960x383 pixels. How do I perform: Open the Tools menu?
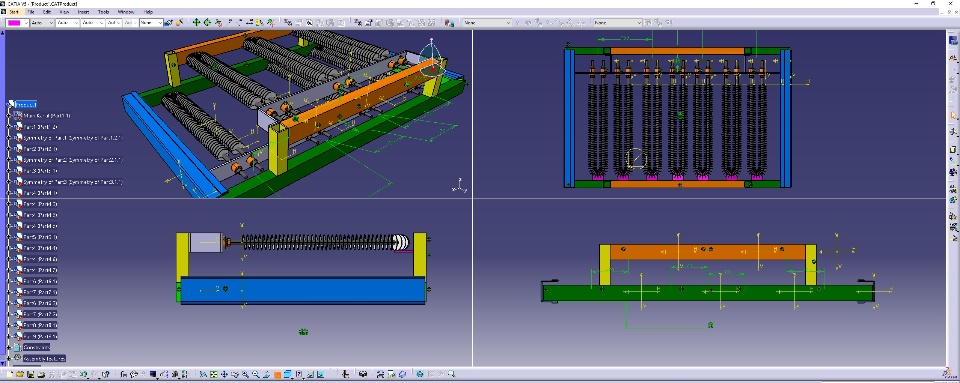(103, 12)
